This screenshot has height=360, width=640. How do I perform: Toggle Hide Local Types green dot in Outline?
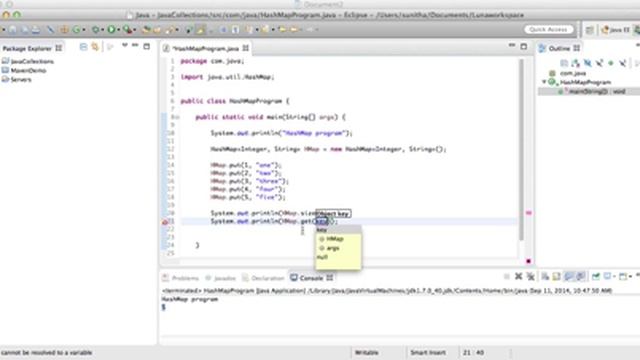[x=611, y=63]
